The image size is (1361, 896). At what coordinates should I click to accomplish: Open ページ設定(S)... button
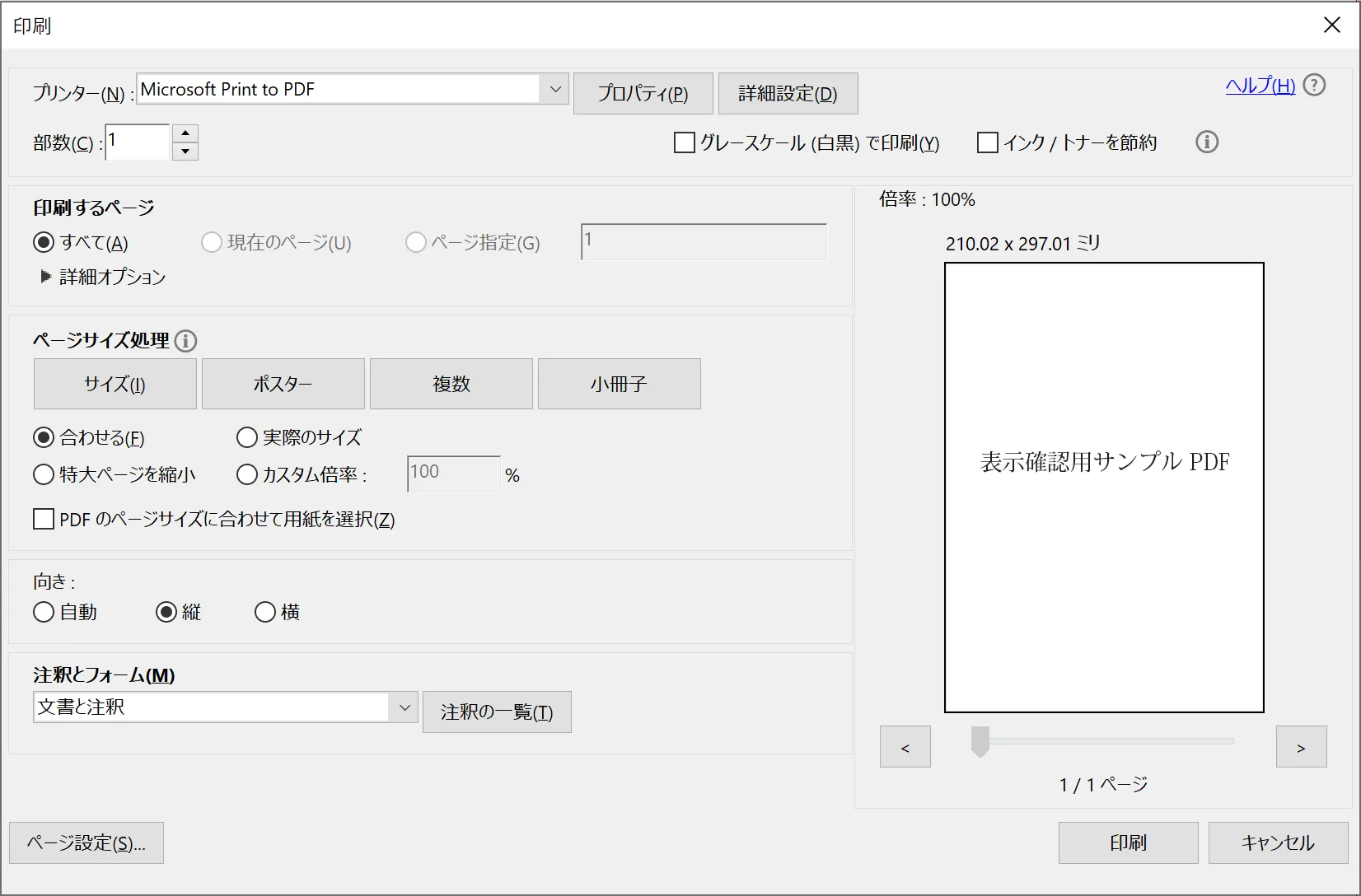pyautogui.click(x=87, y=843)
